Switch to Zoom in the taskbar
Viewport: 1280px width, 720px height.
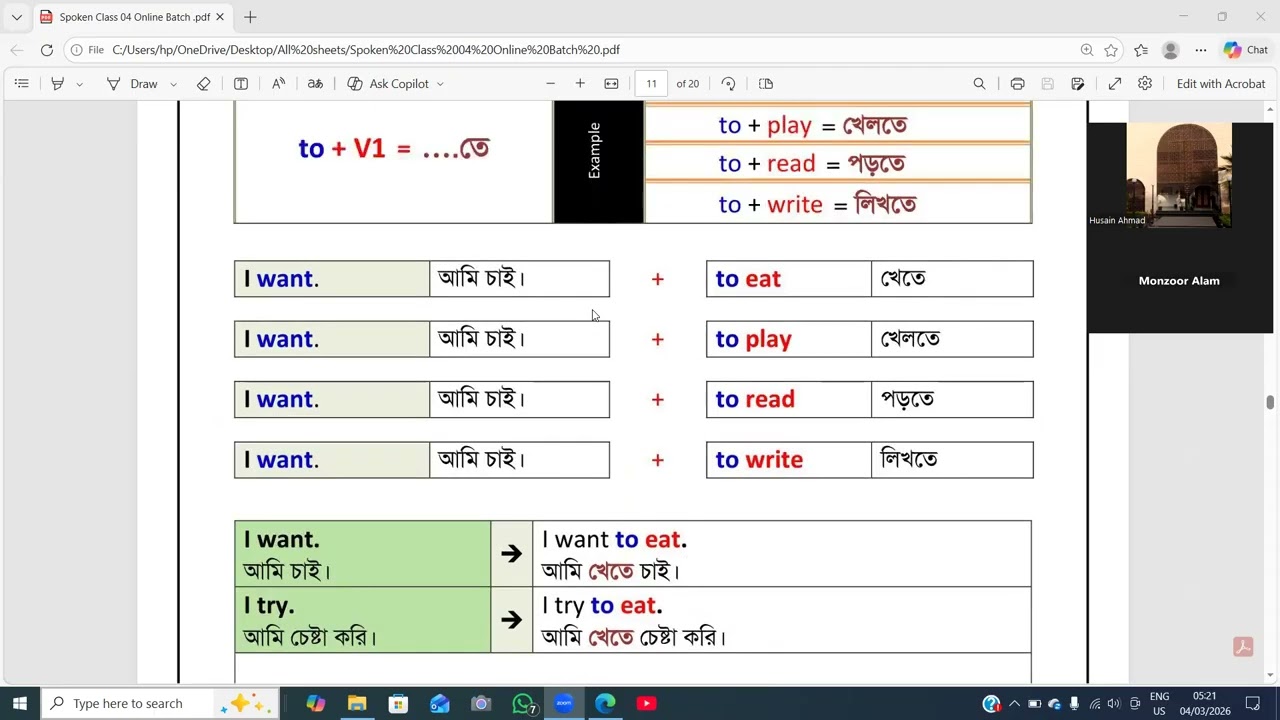(564, 703)
